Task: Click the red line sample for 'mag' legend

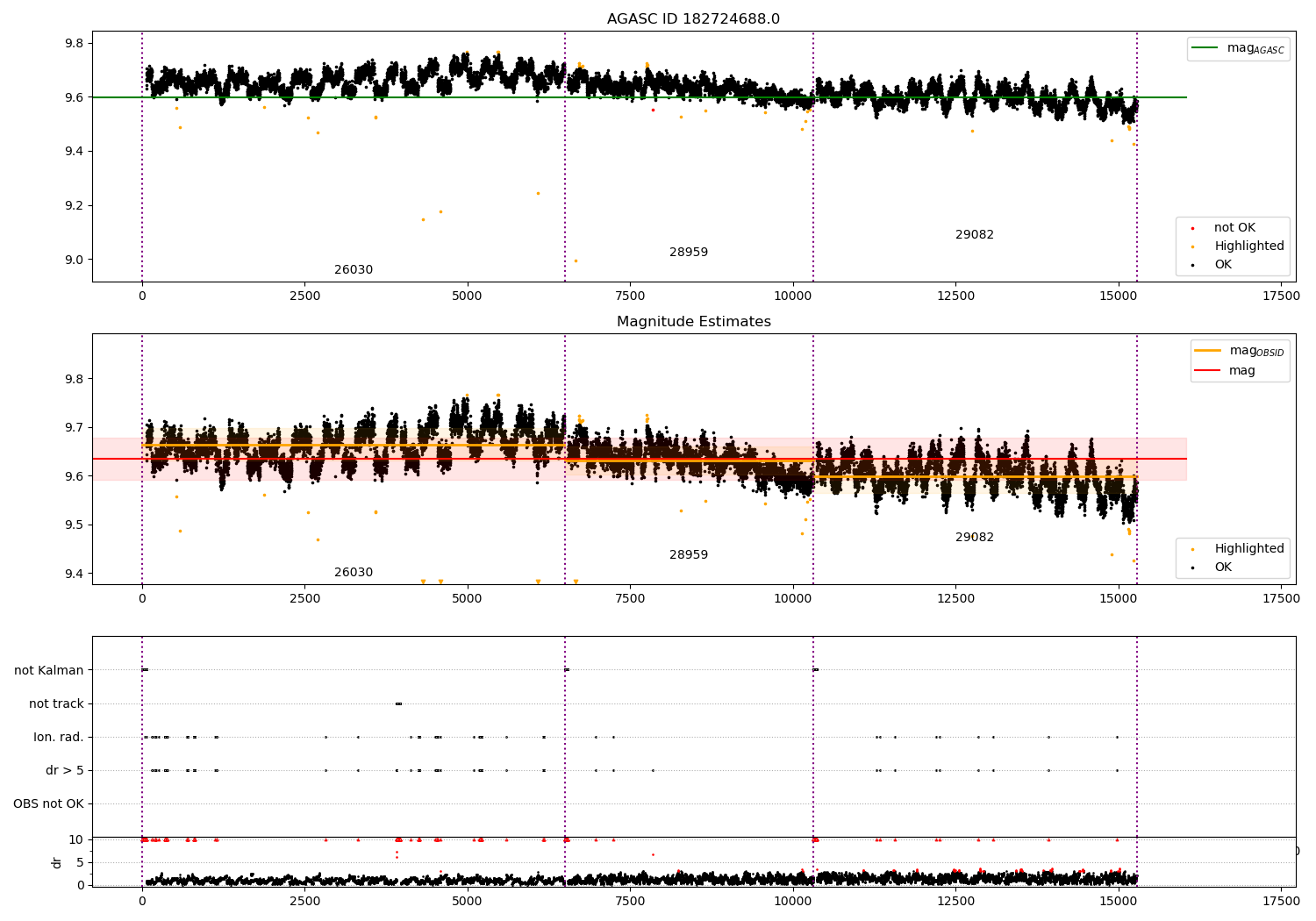Action: pos(1208,370)
